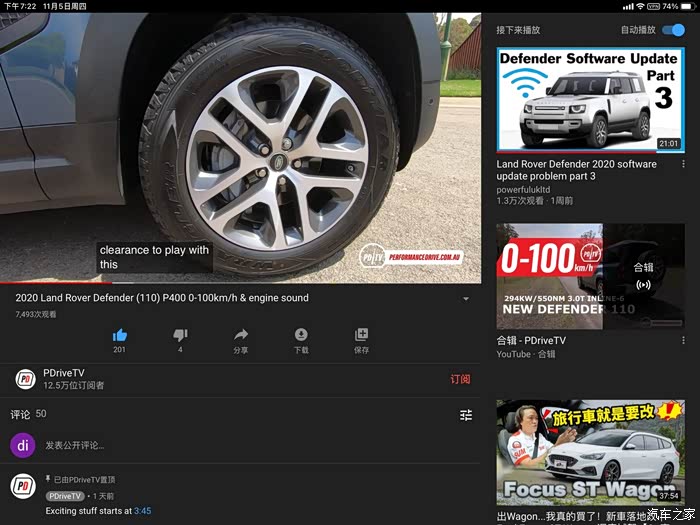Turn off the autoplay switch
The height and width of the screenshot is (525, 700).
673,30
